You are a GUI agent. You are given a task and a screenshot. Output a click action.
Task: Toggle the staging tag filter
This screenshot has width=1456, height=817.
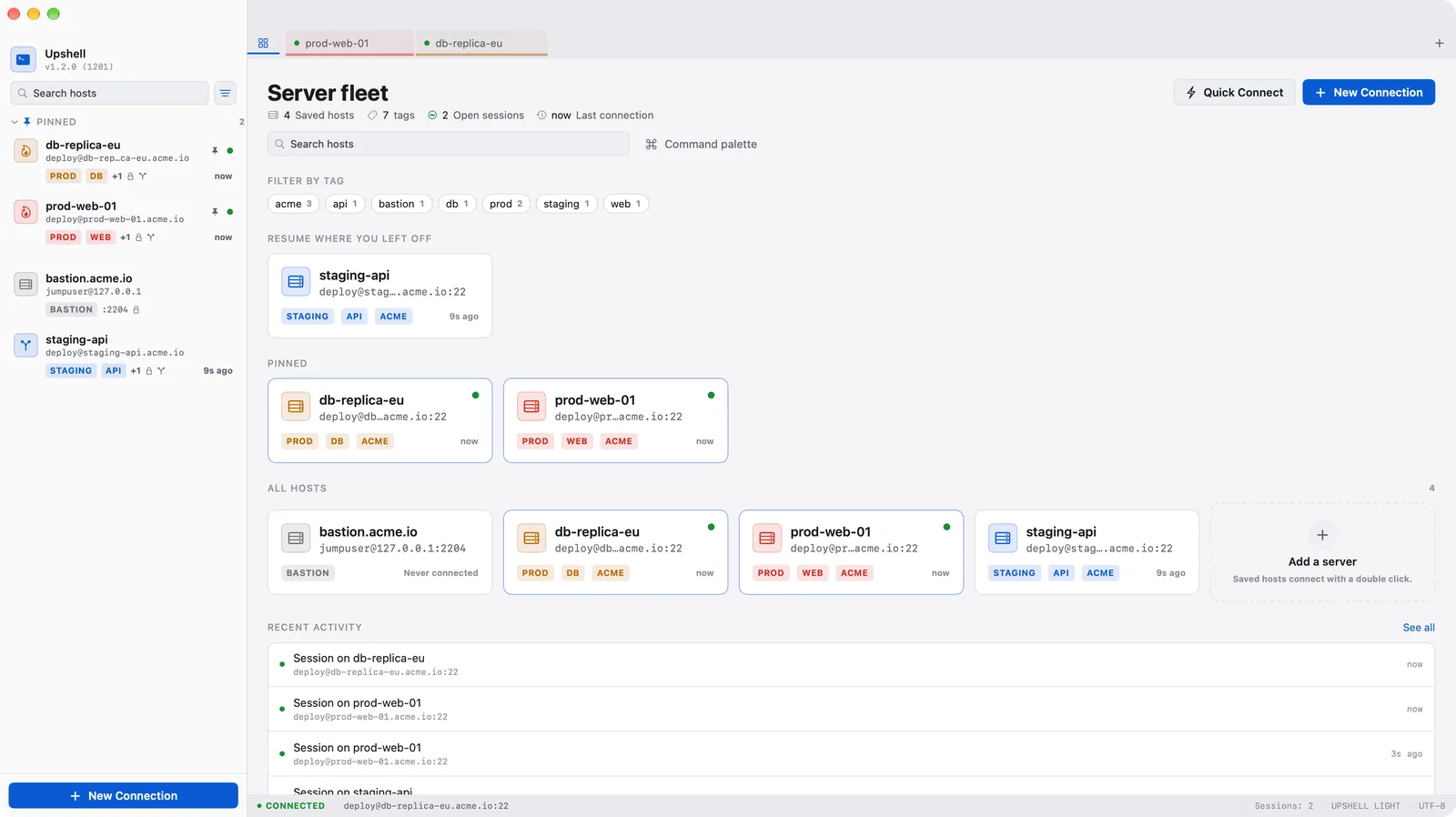[x=566, y=204]
